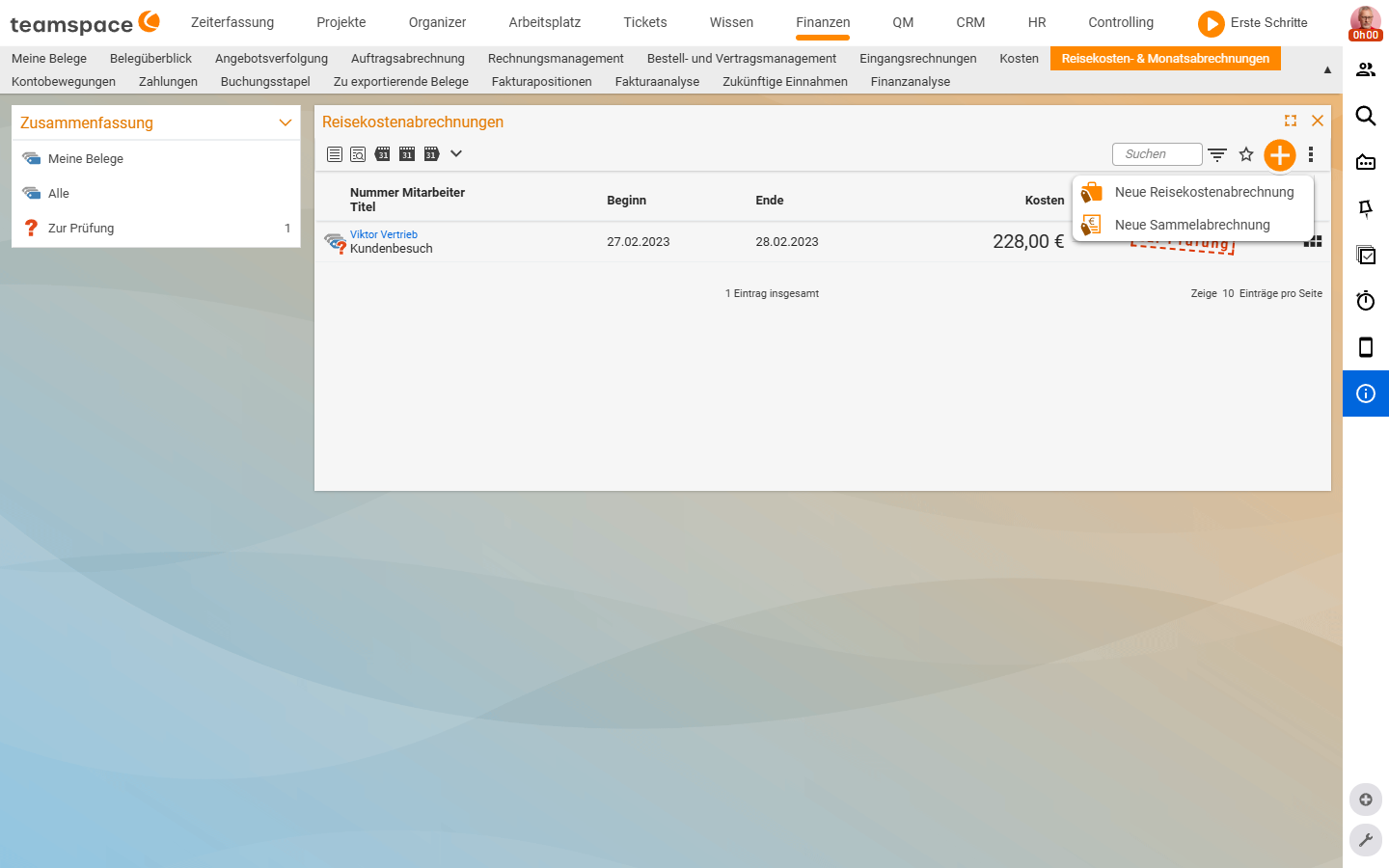
Task: Open the row grid action icon for Kundenbesuch
Action: (x=1313, y=241)
